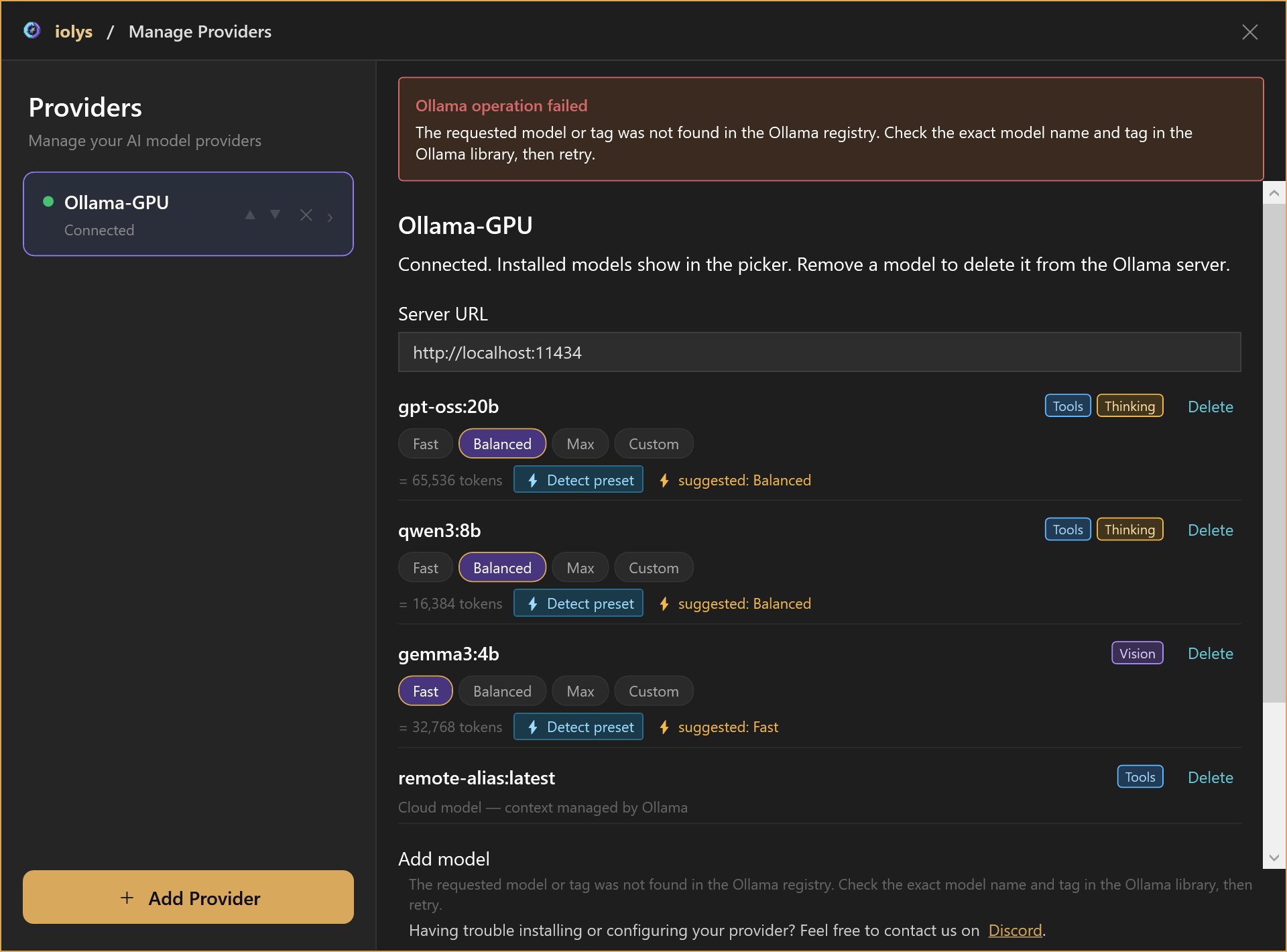
Task: Move Ollama-GPU provider down
Action: tap(275, 215)
